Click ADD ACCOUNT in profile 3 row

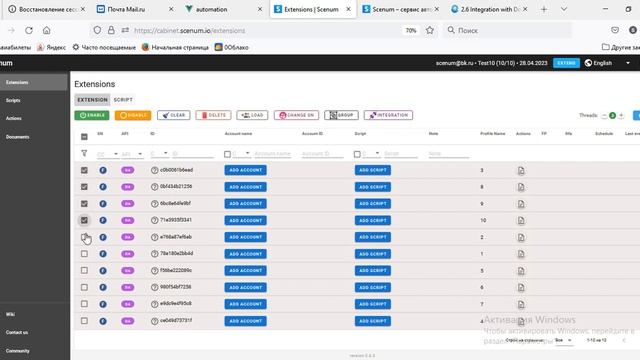tap(245, 170)
